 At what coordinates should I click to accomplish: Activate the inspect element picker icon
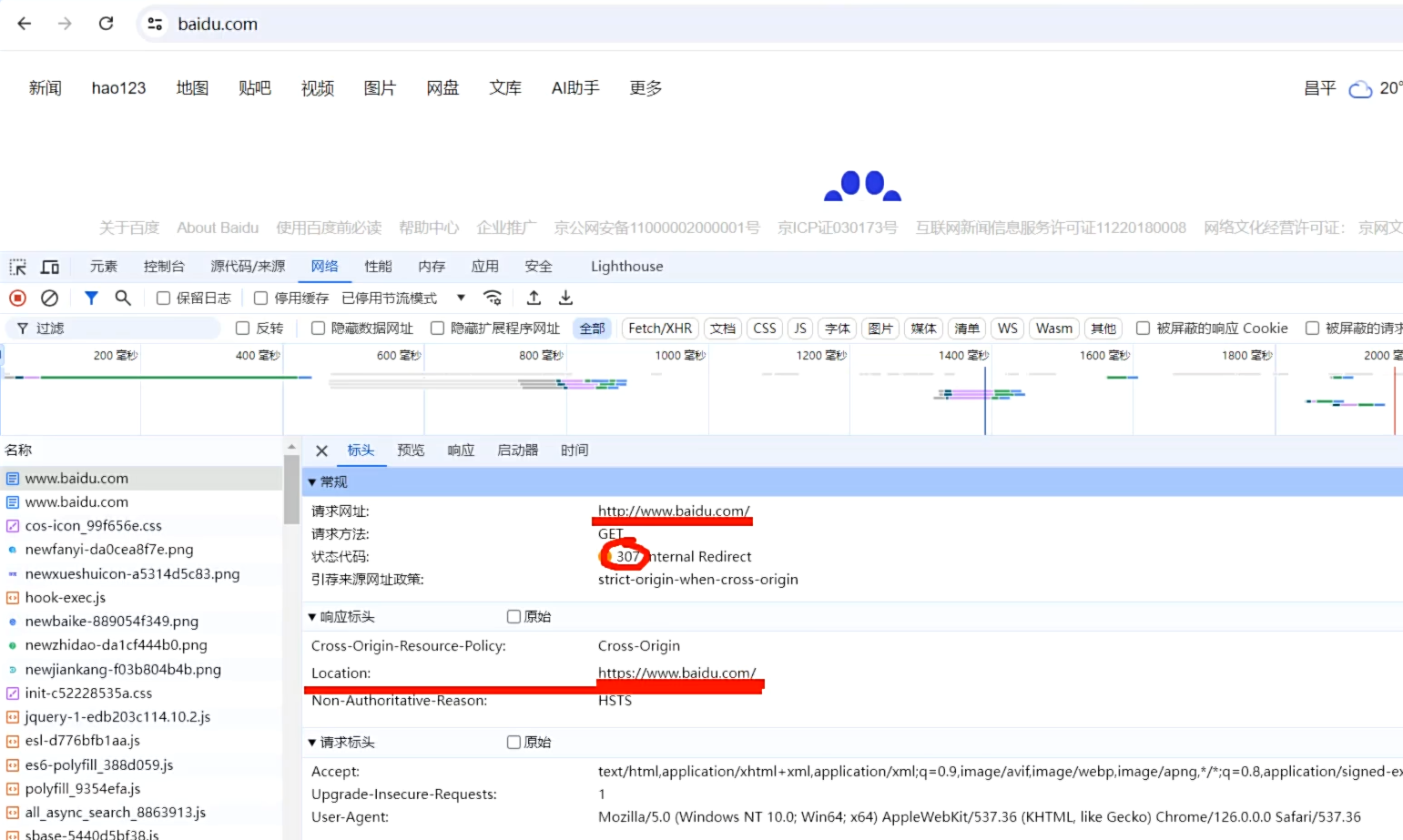[18, 267]
